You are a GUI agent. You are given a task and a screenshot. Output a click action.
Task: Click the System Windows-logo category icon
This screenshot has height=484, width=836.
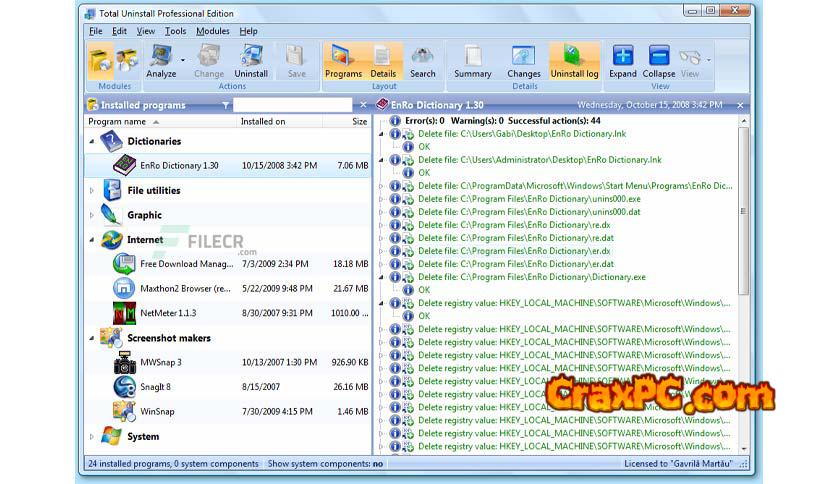(111, 437)
